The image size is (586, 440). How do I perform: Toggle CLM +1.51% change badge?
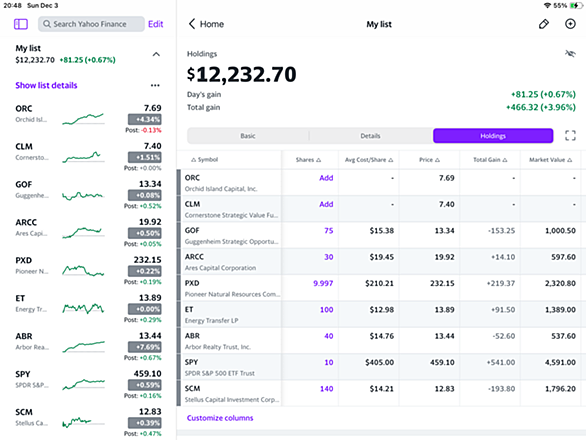145,157
